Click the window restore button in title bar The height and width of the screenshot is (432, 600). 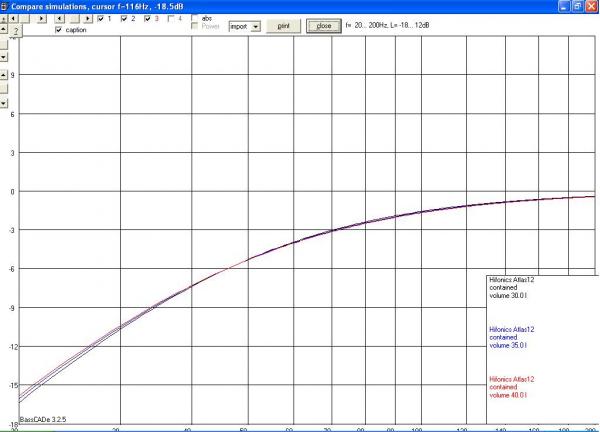click(x=577, y=6)
